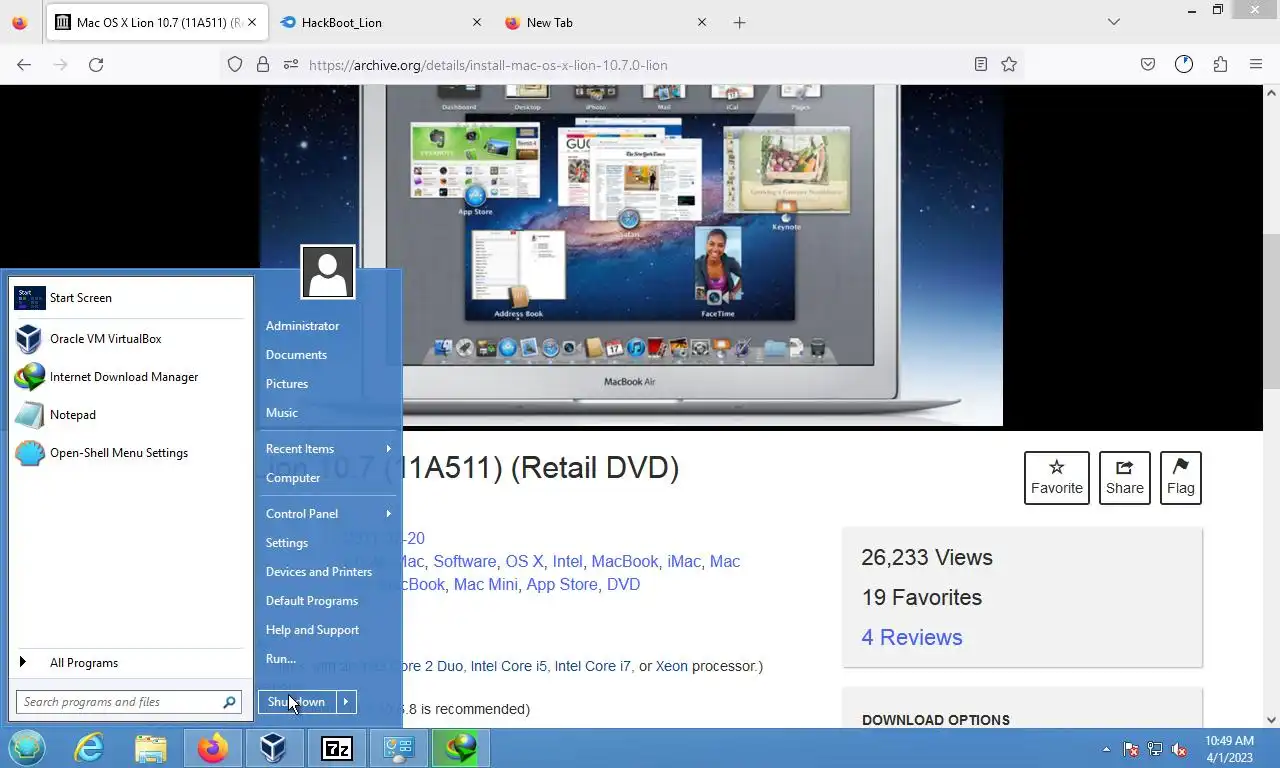Open the Control Panel taskbar icon
Viewport: 1280px width, 768px height.
(398, 748)
